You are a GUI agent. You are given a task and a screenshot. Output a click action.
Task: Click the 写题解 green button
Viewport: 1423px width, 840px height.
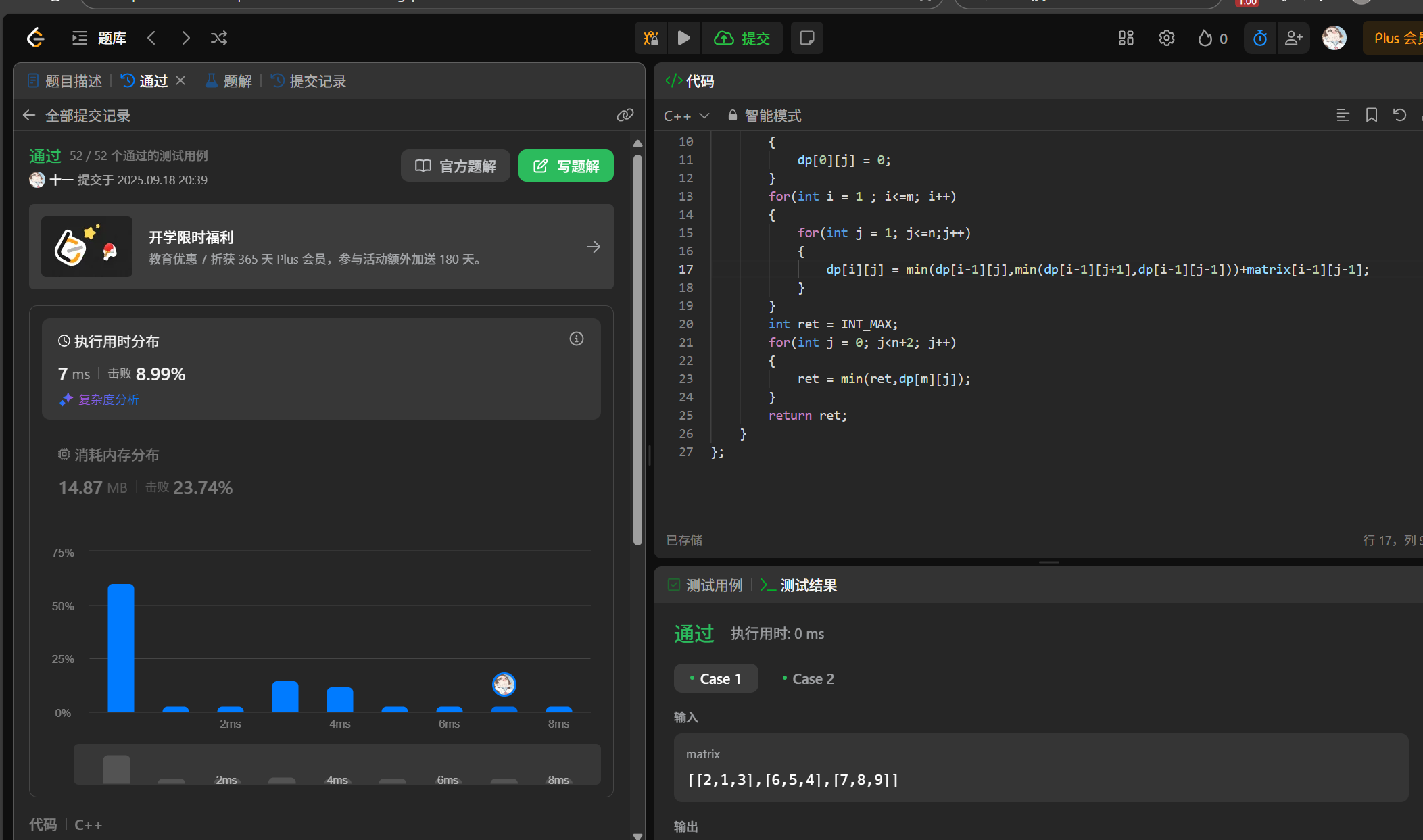(566, 166)
